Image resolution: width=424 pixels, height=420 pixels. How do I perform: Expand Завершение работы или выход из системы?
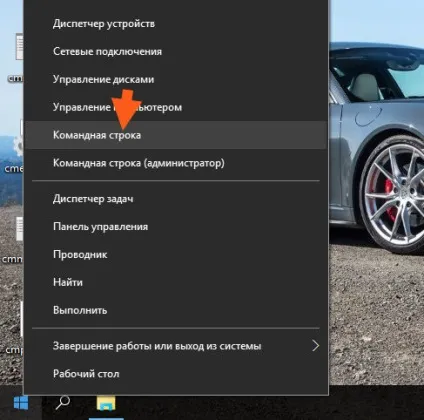coord(176,346)
